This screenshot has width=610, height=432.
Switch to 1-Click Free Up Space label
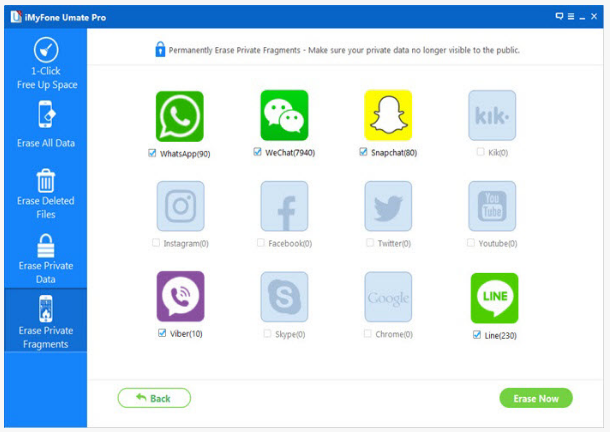pos(47,78)
